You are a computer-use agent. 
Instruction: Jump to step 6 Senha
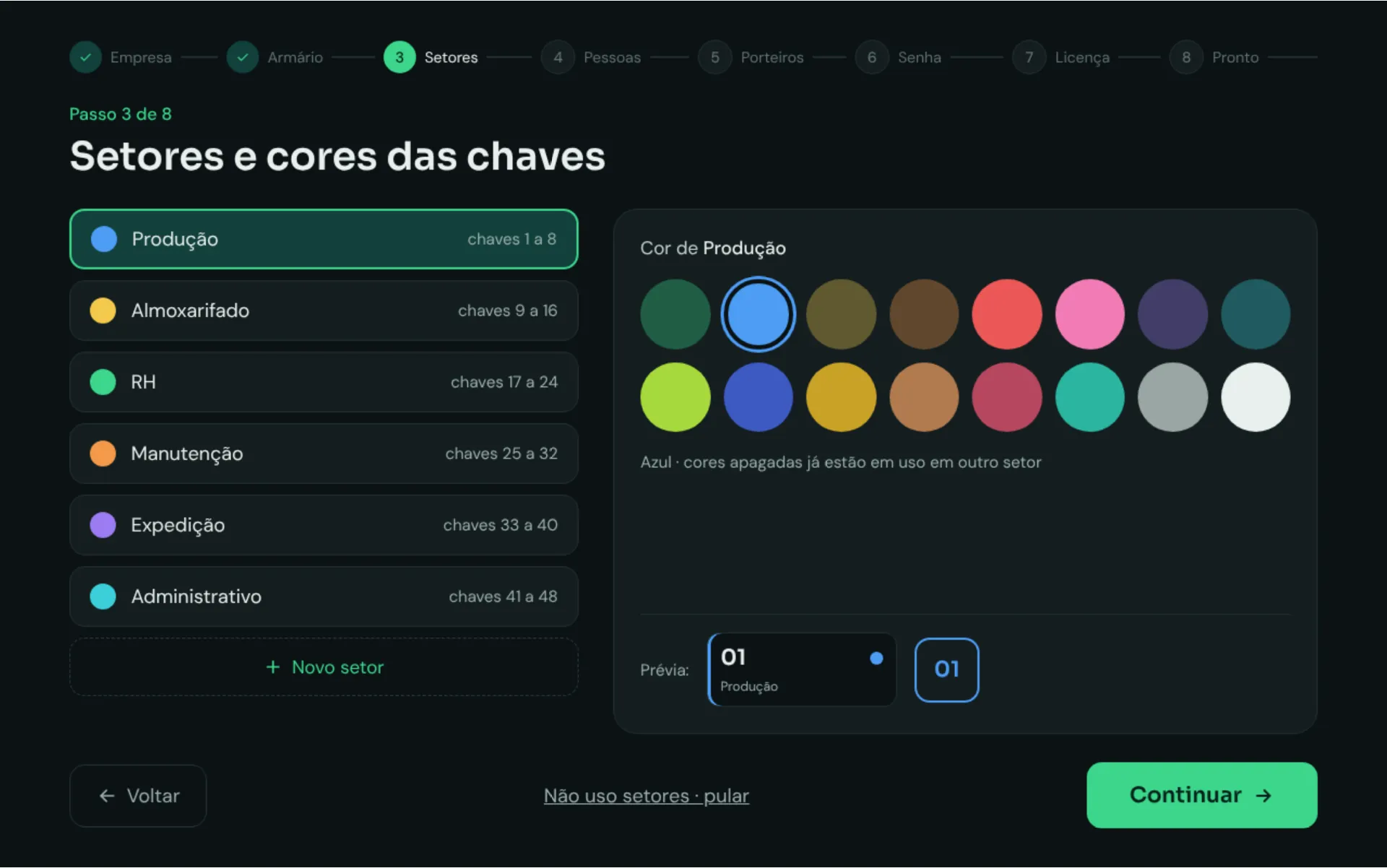click(899, 57)
